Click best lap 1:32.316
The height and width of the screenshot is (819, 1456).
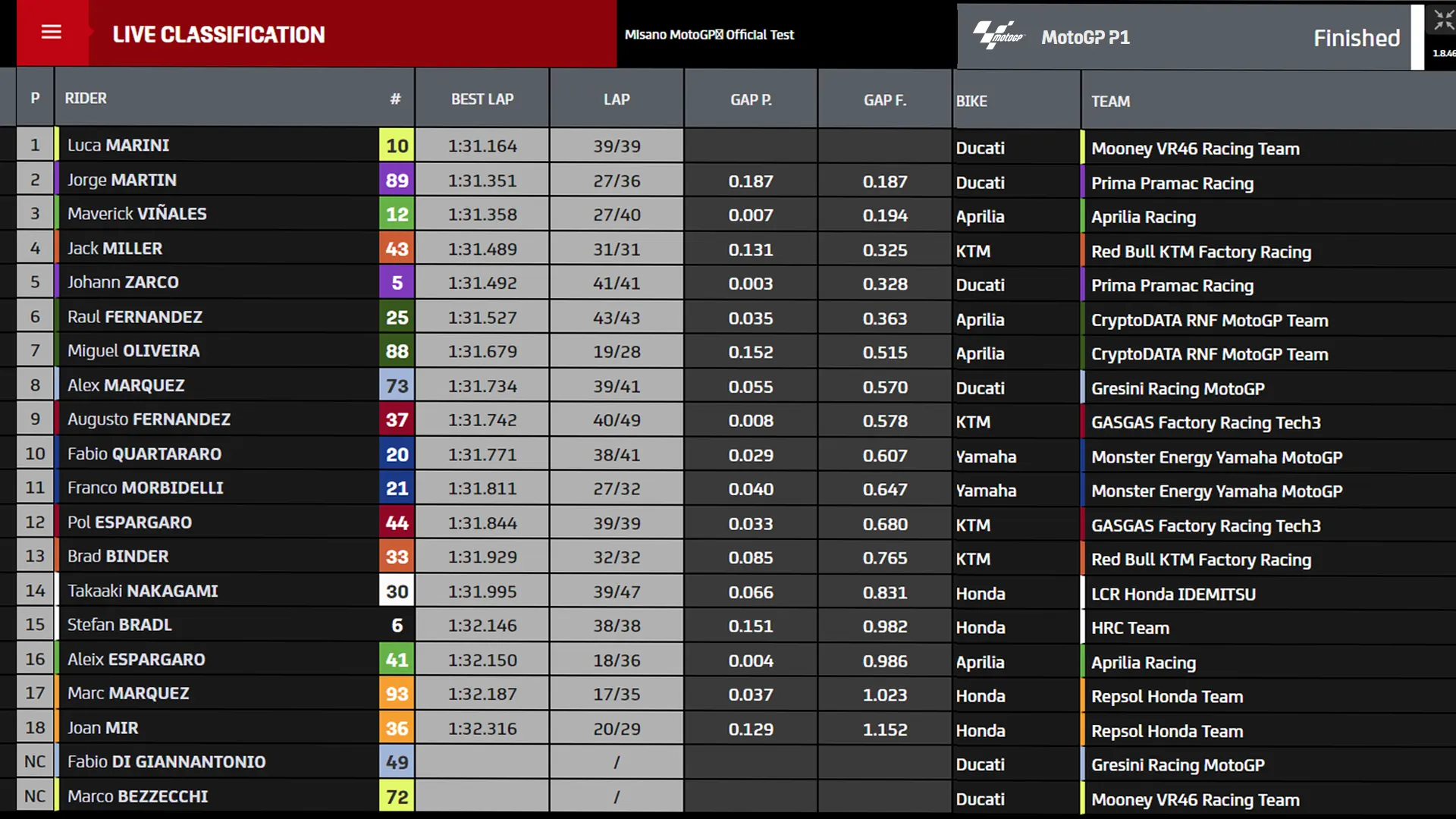pos(482,729)
